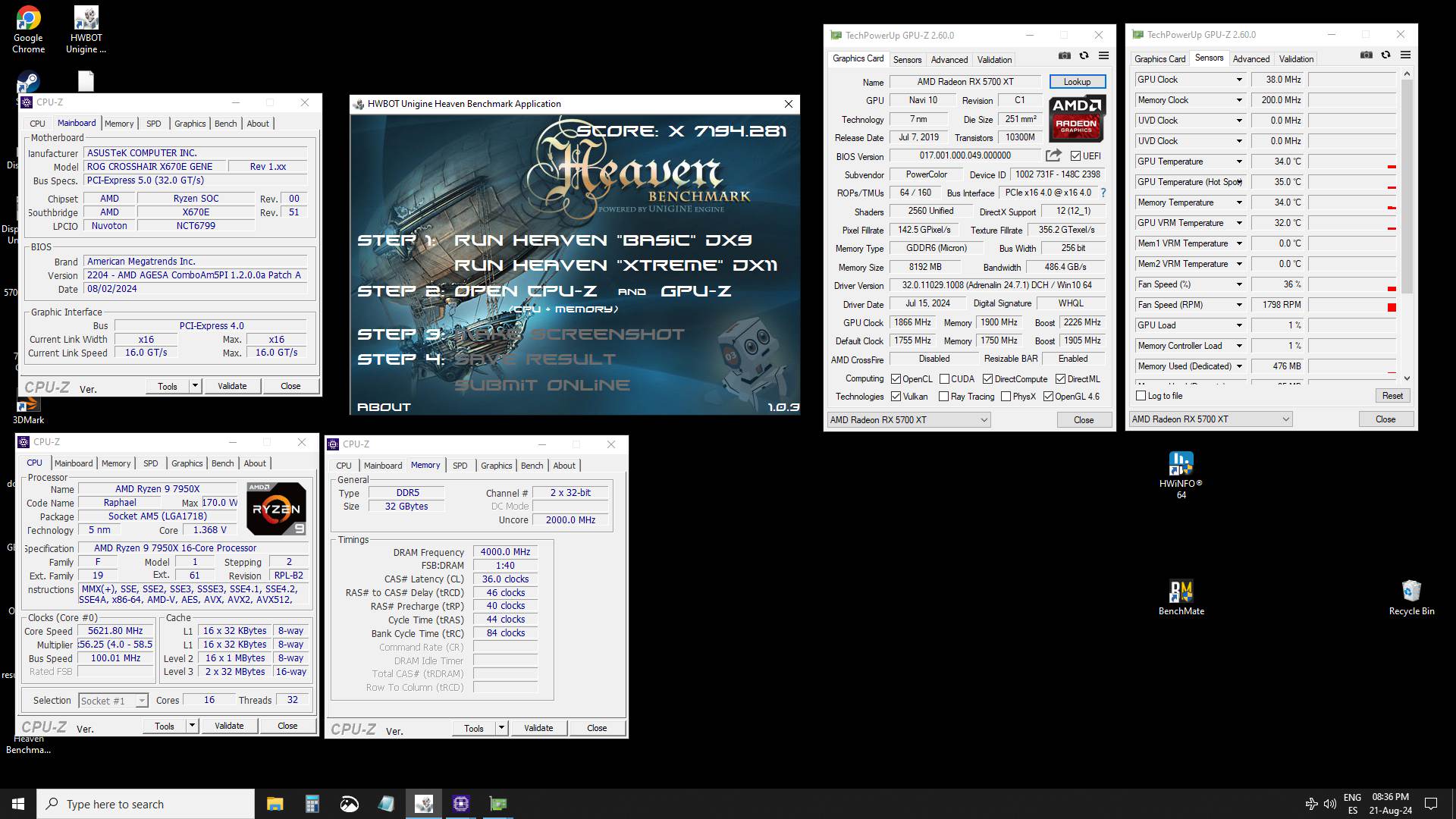1456x819 pixels.
Task: Click CPU-Z taskbar icon
Action: (461, 804)
